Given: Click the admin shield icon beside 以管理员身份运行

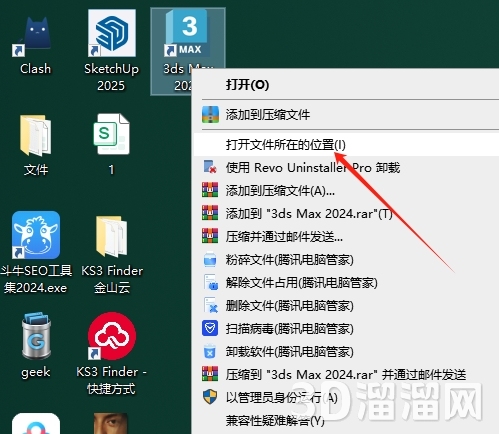Looking at the screenshot, I should pos(210,397).
